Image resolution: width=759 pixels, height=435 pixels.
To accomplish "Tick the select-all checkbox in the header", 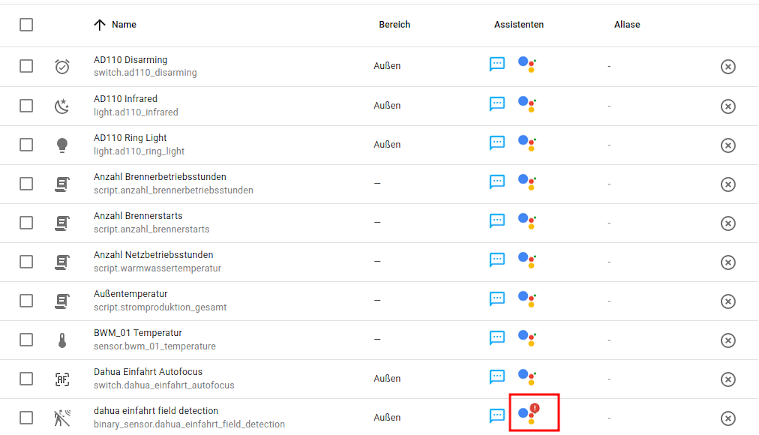I will pos(27,24).
